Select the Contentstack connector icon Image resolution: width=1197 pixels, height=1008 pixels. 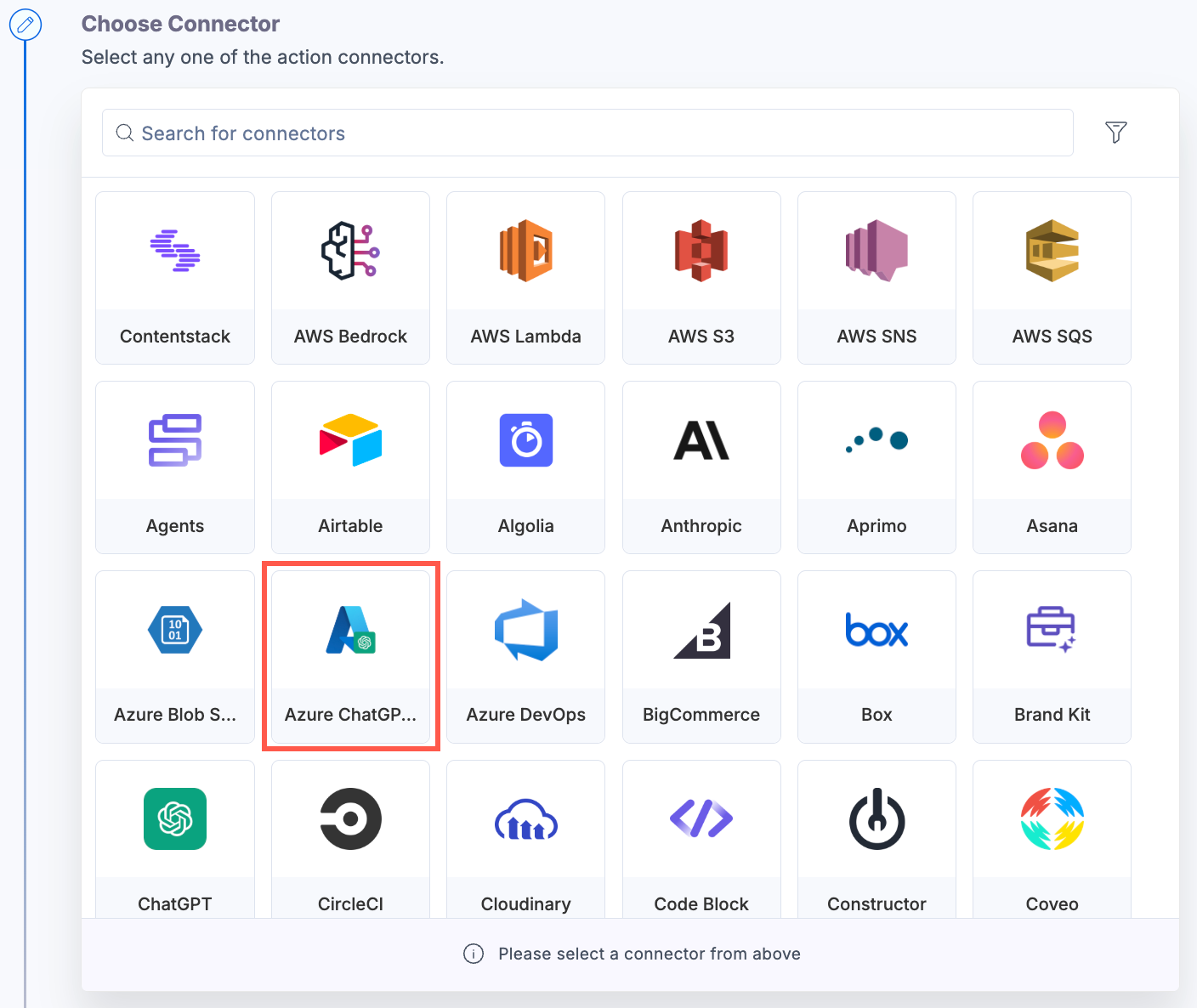point(175,251)
